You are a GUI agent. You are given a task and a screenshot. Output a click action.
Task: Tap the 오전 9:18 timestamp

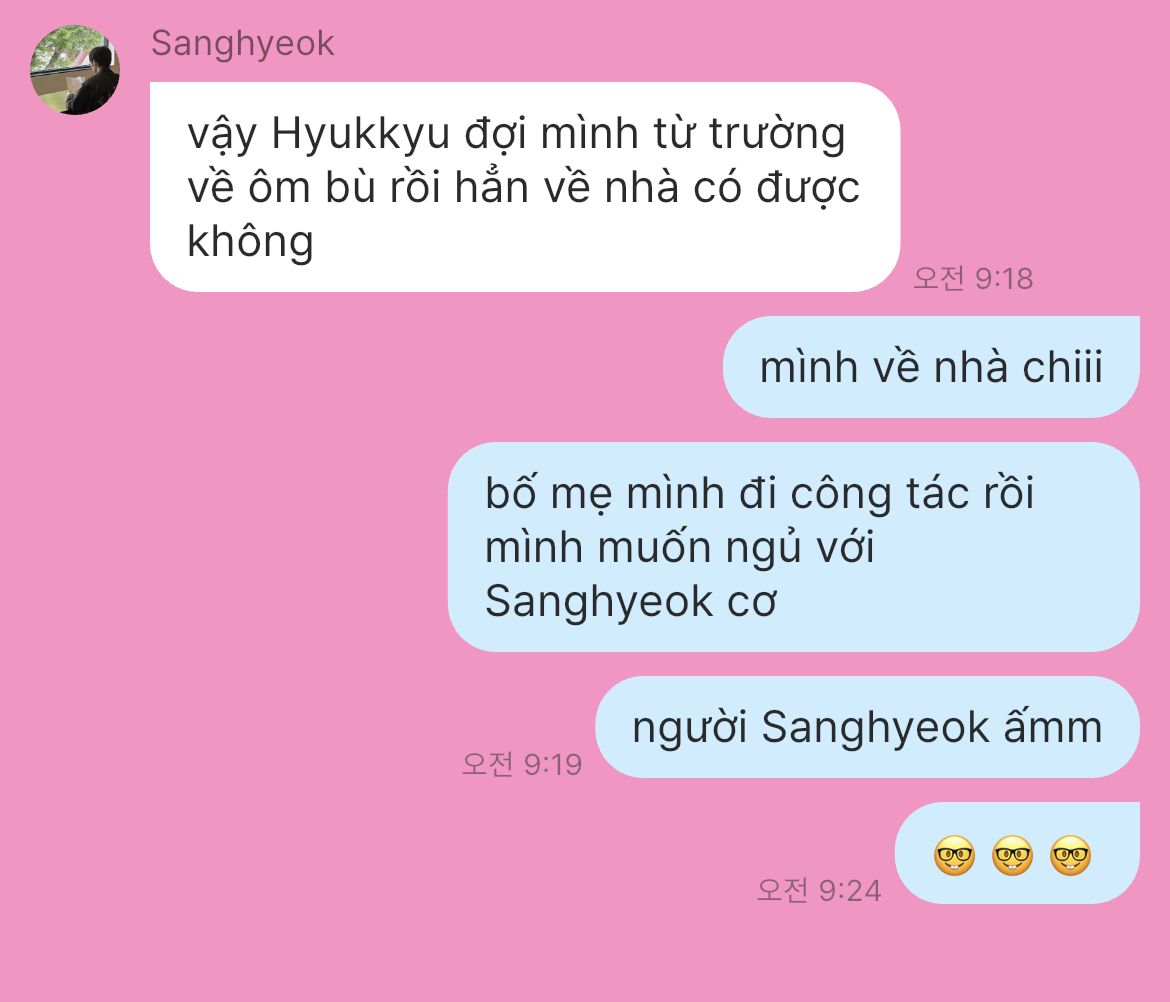click(x=973, y=278)
